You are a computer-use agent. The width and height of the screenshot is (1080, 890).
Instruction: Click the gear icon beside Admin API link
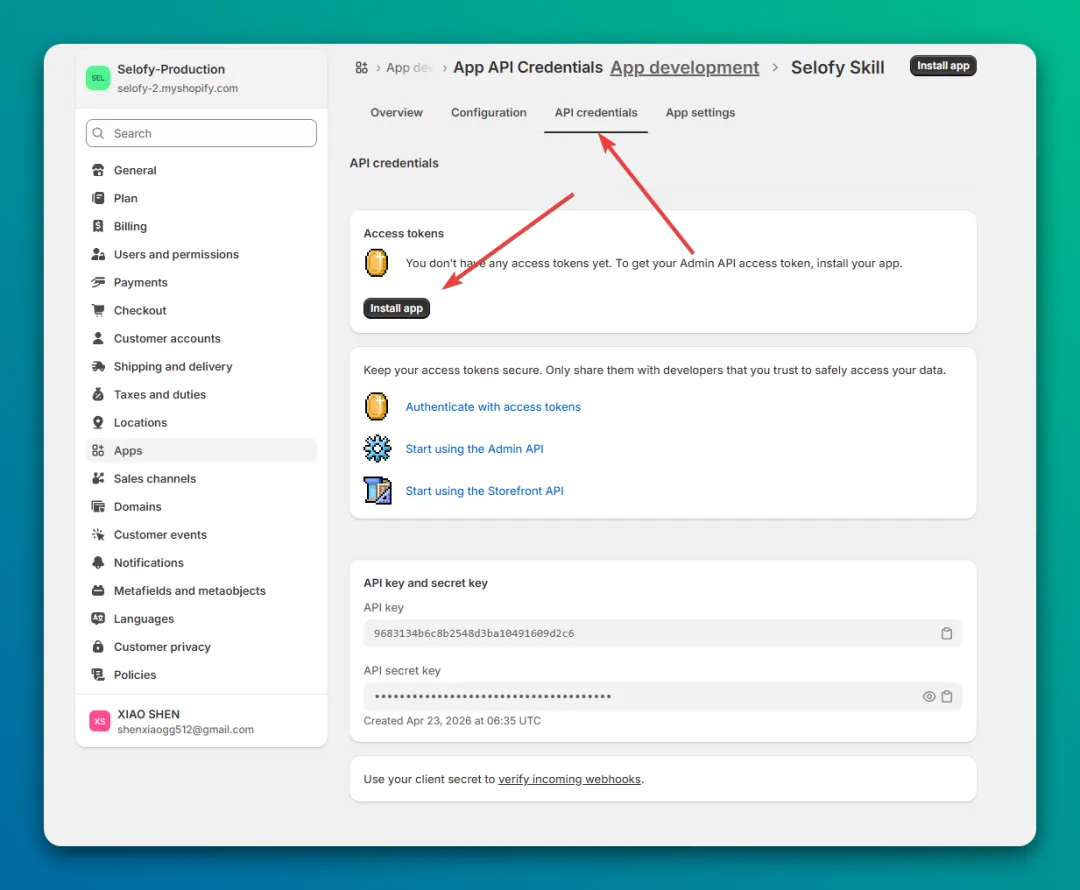(377, 449)
